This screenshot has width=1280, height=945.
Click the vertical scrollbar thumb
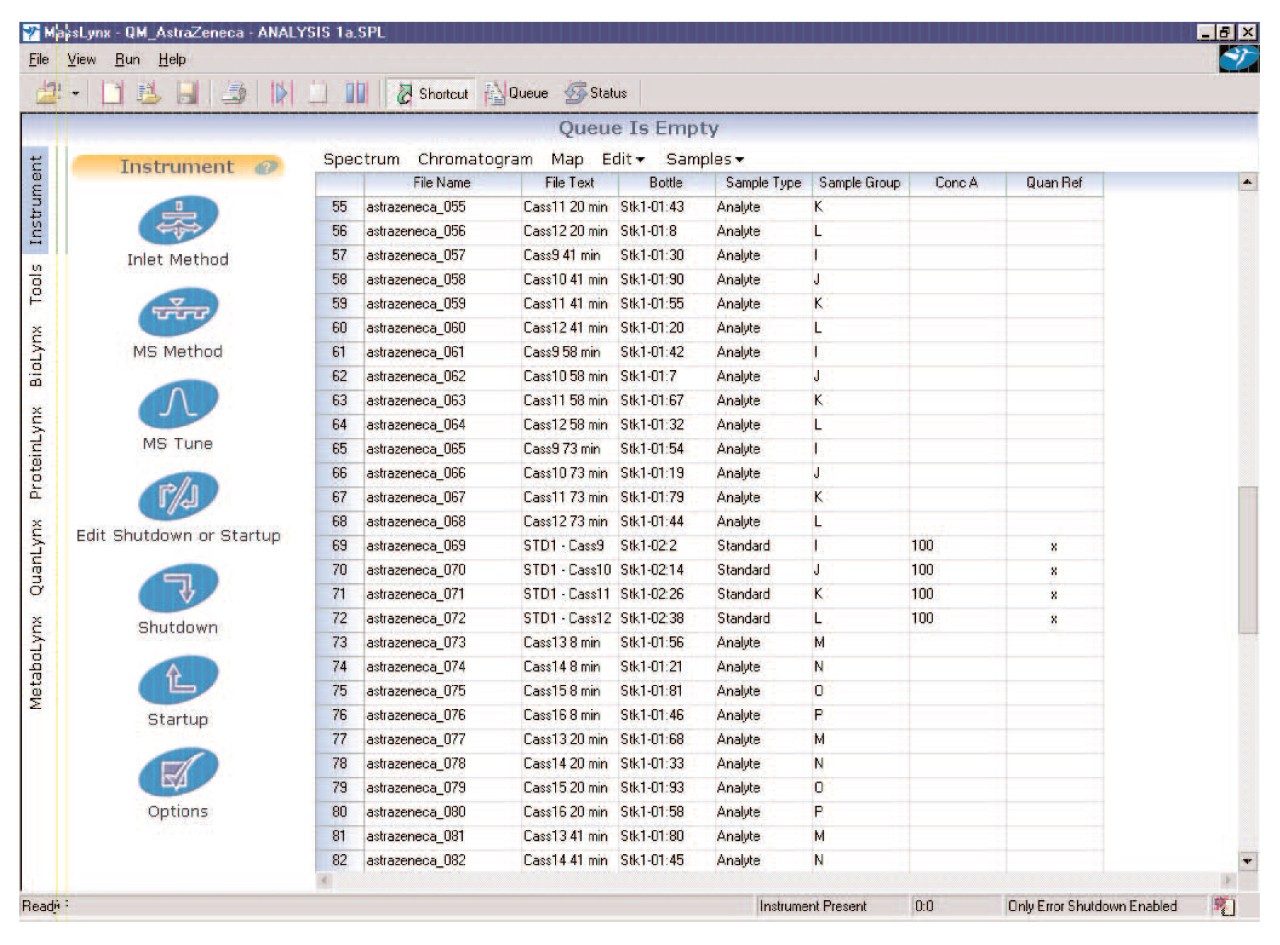click(x=1247, y=560)
